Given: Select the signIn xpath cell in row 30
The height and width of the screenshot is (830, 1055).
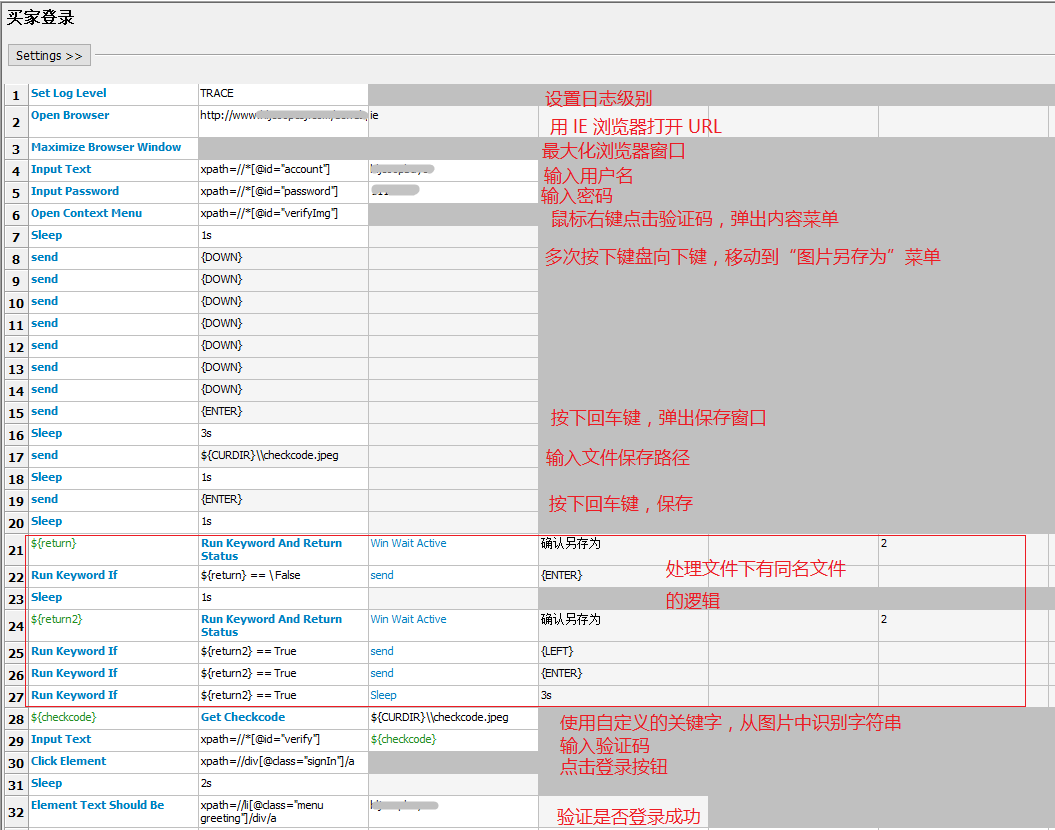Looking at the screenshot, I should point(283,761).
